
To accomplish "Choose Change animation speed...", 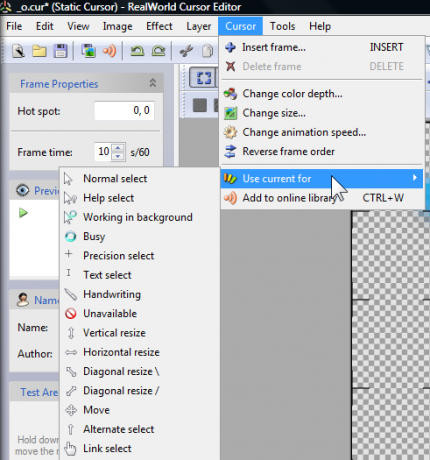I will click(322, 132).
